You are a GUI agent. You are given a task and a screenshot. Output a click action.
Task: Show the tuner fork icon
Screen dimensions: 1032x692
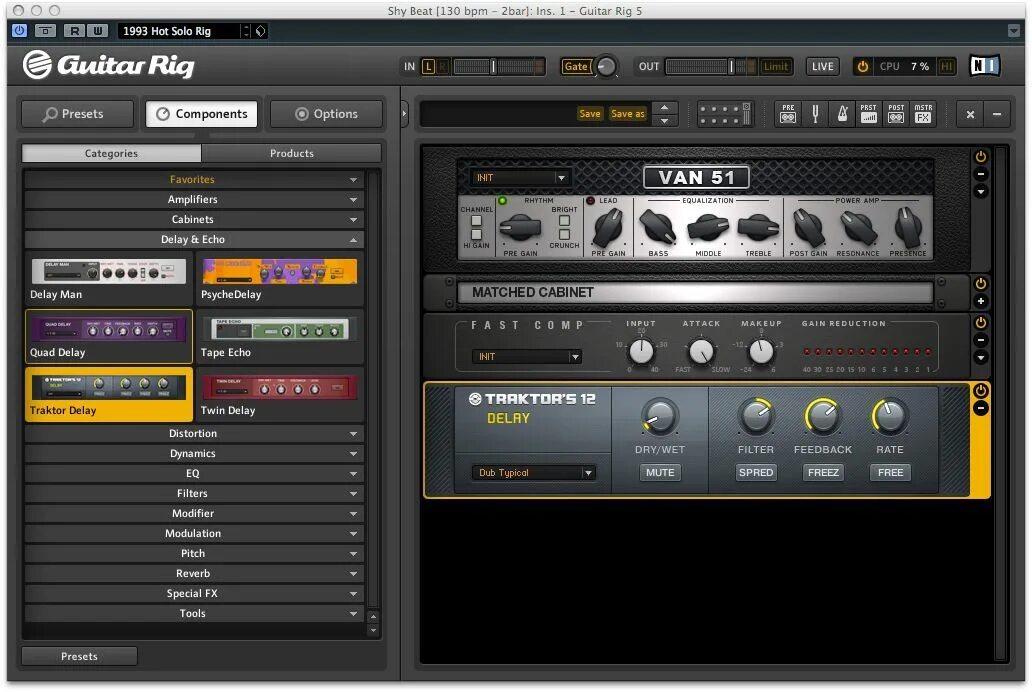[815, 114]
